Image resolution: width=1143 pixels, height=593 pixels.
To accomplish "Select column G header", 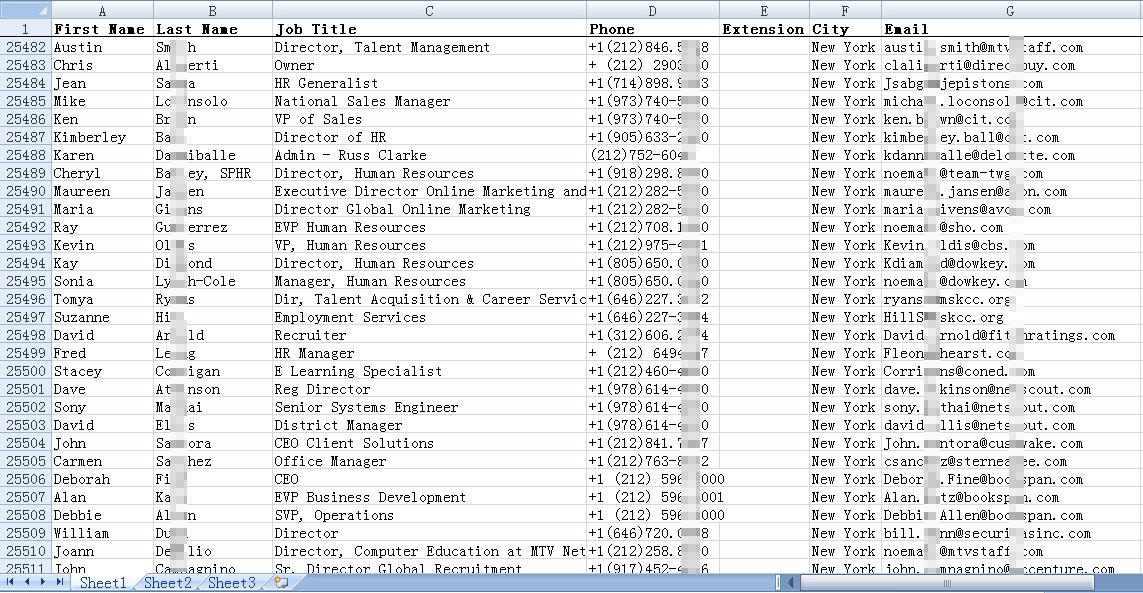I will click(x=1010, y=11).
